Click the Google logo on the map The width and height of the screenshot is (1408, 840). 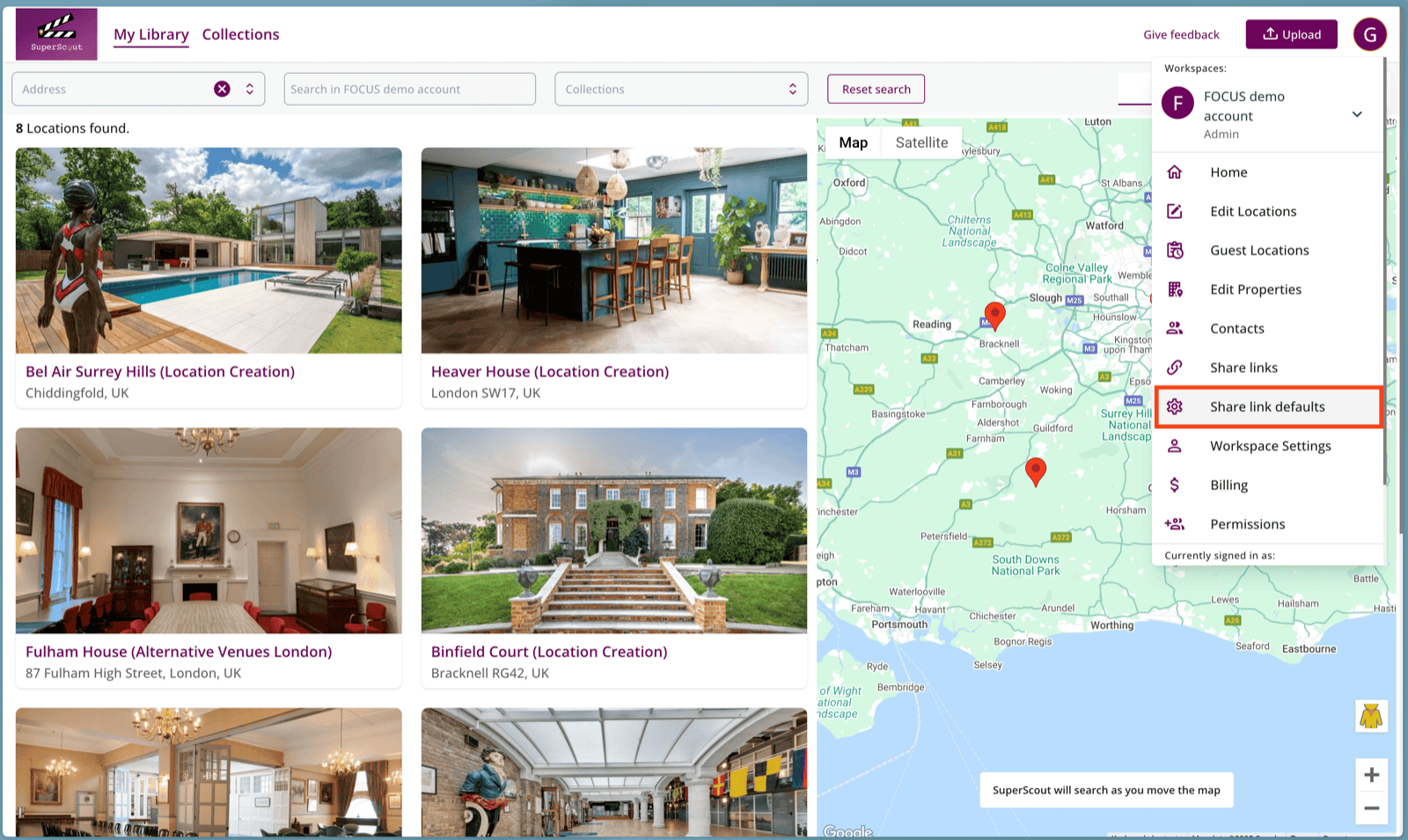(847, 831)
